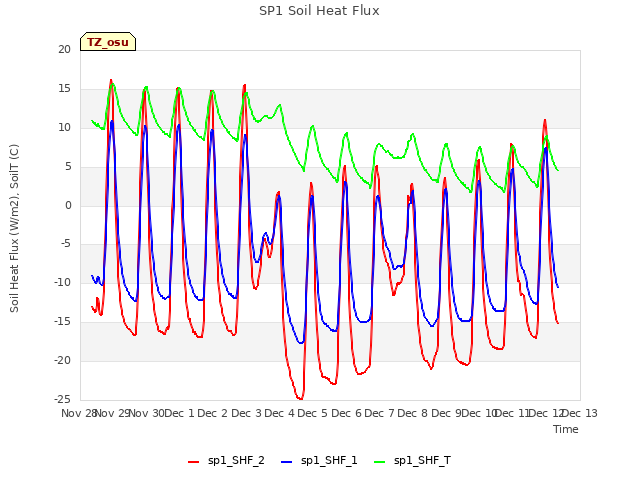Toggle sp1_SHF_1 series in legend

(319, 461)
